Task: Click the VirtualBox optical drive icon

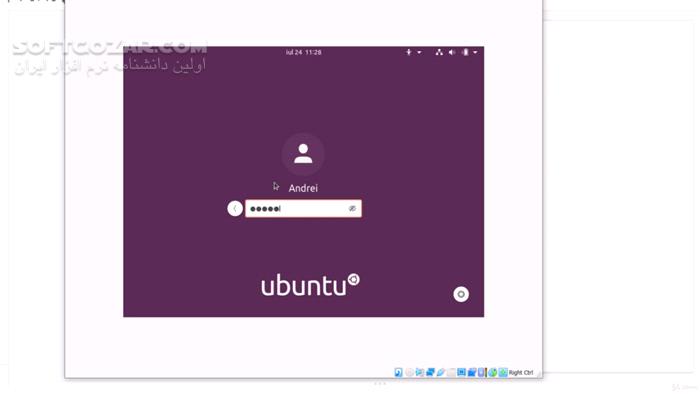Action: [409, 372]
